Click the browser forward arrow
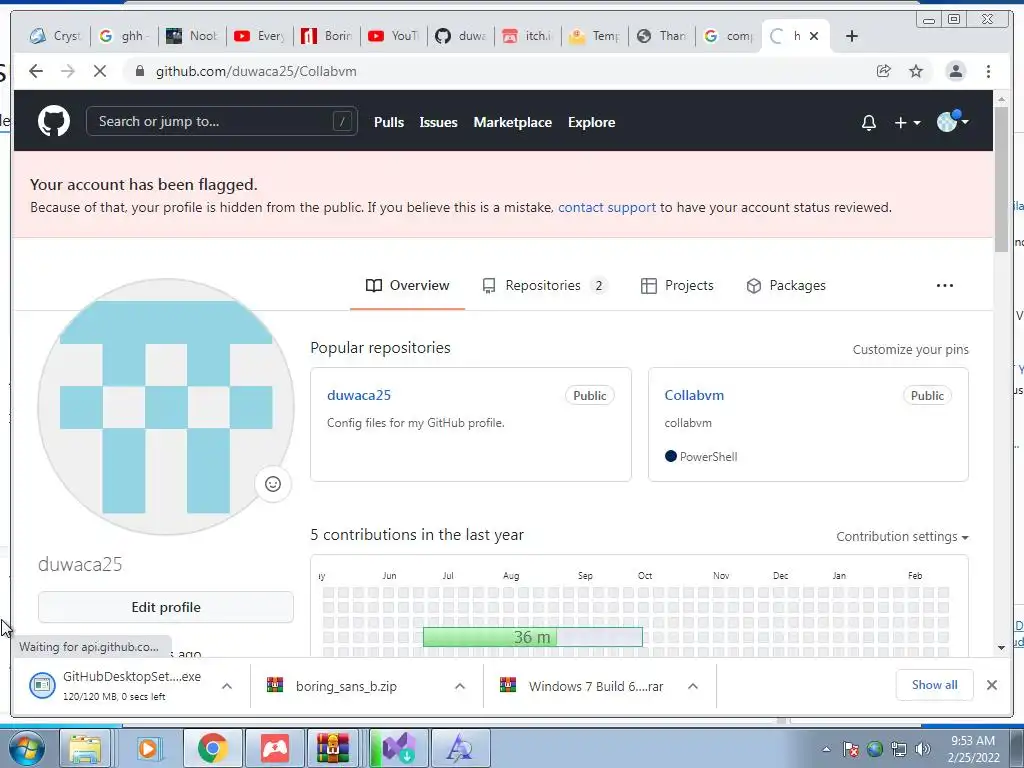1024x768 pixels. [67, 71]
